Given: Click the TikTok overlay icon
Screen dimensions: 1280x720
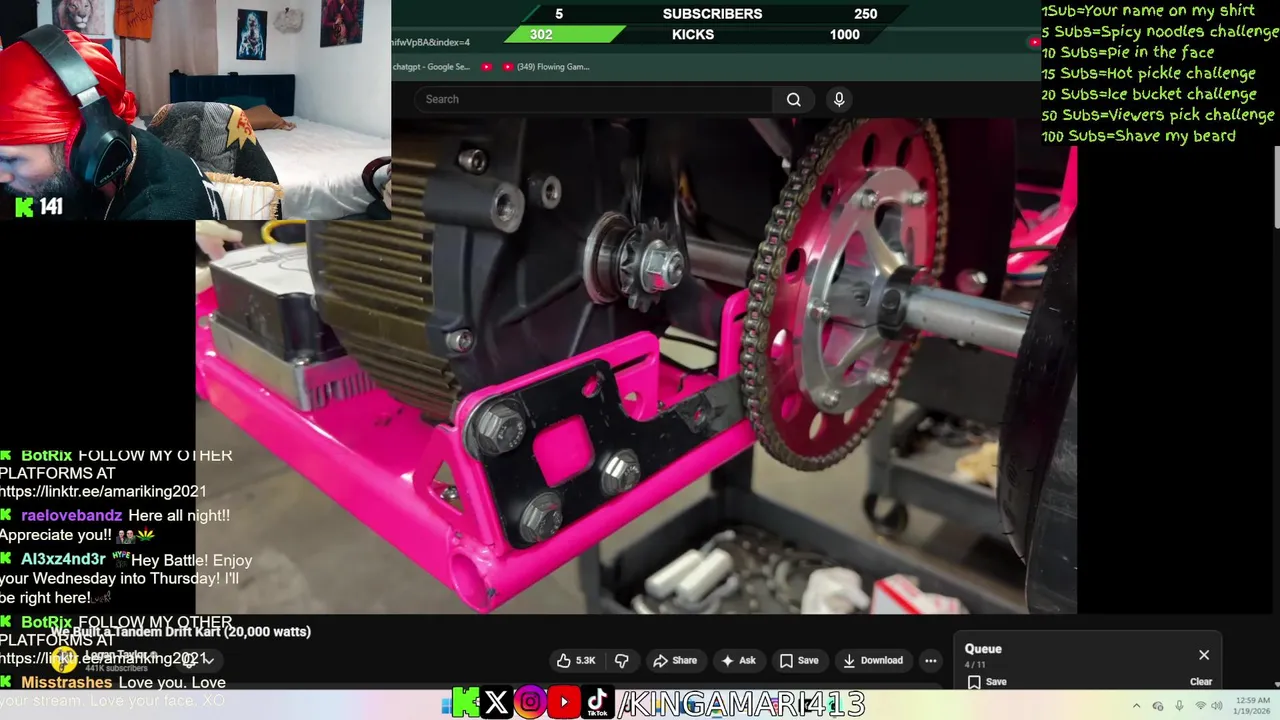Looking at the screenshot, I should pyautogui.click(x=598, y=703).
